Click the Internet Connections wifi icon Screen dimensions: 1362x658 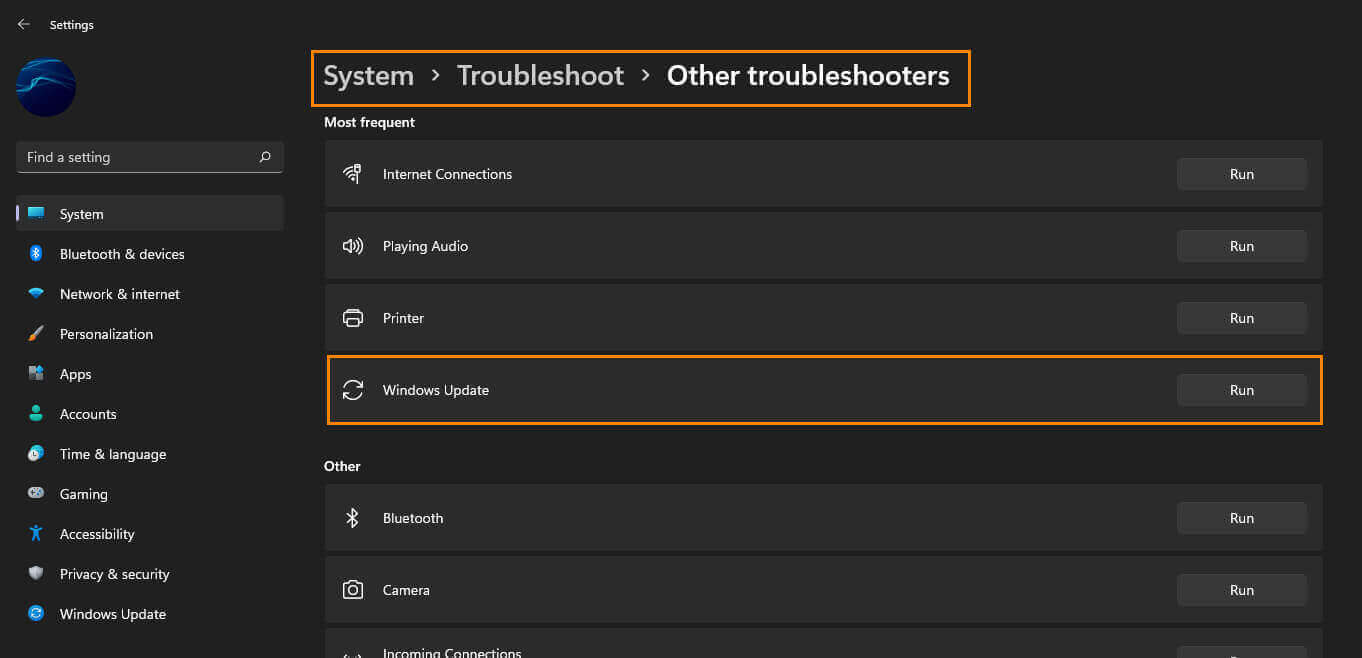pos(352,174)
